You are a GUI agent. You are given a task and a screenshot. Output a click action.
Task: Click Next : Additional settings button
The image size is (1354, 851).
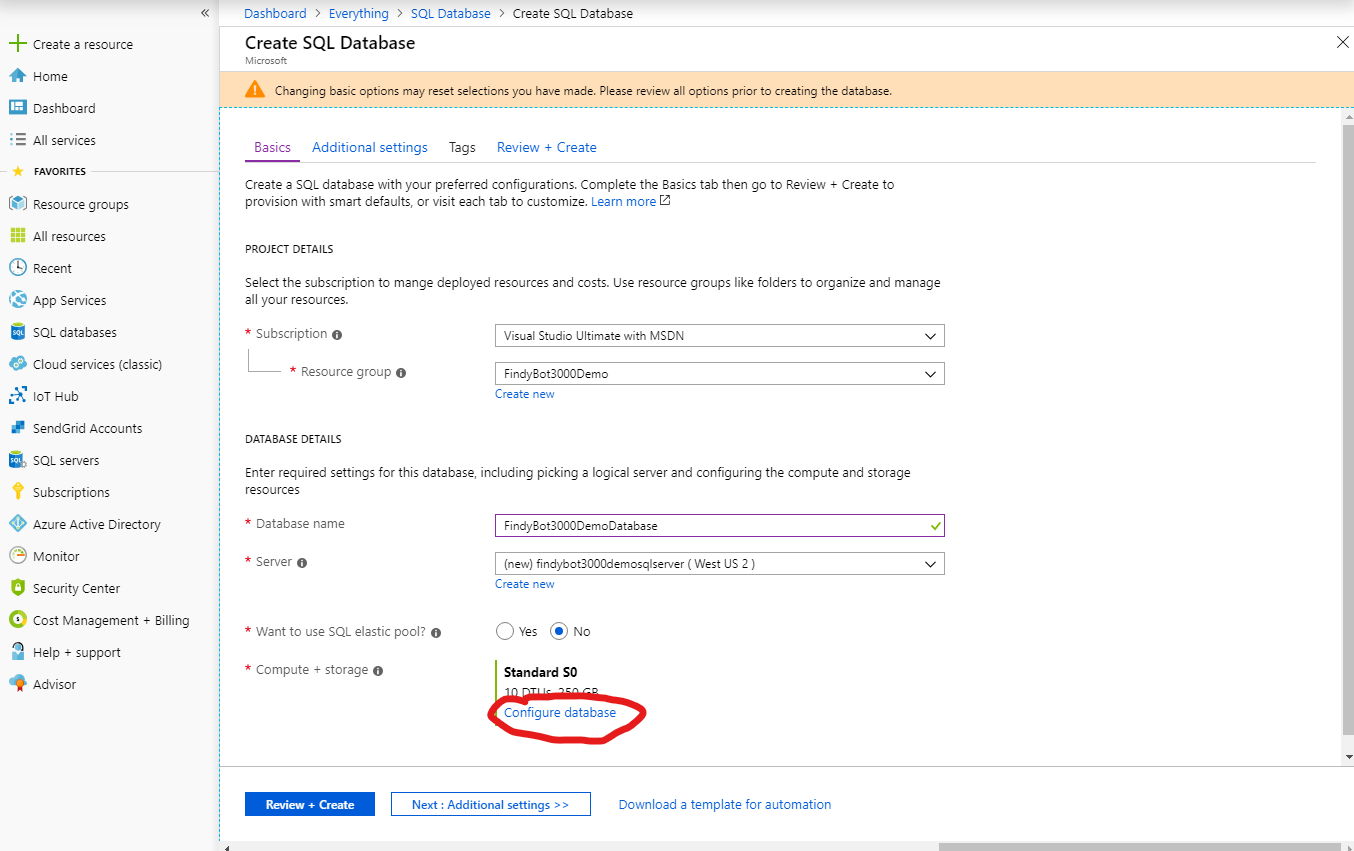pos(490,804)
